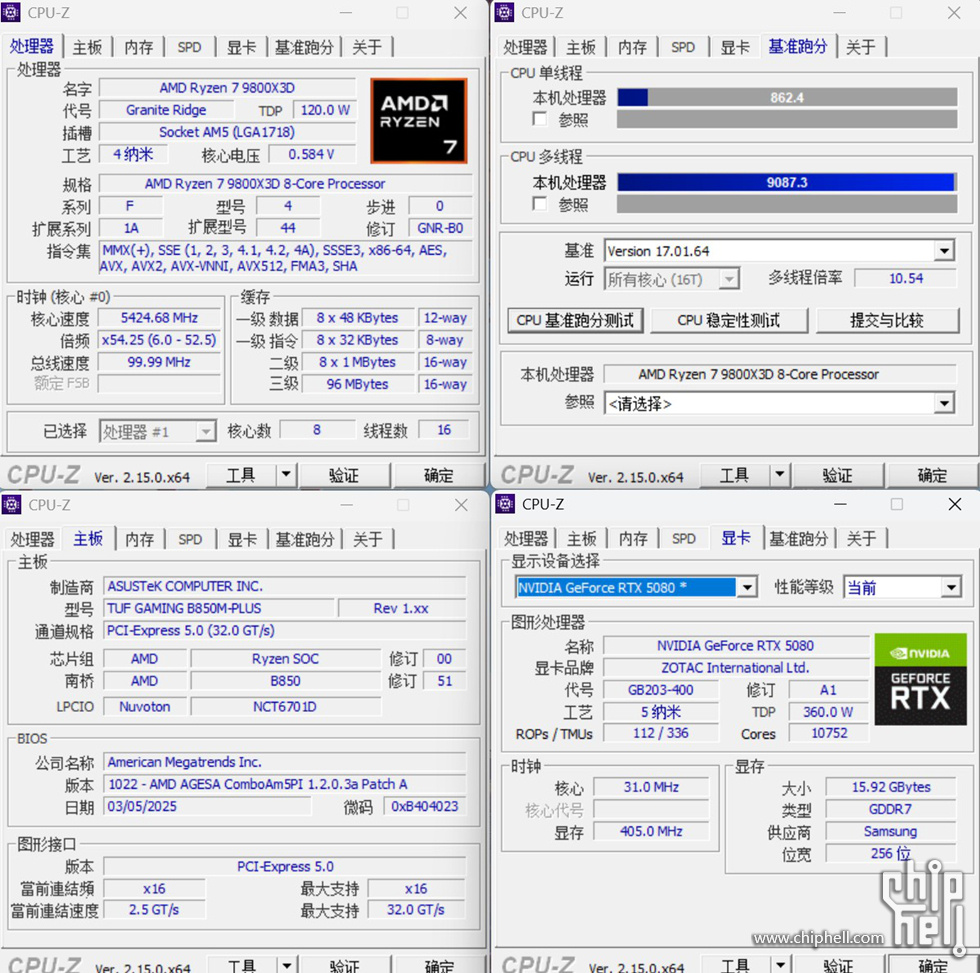Click the GPU 代号 value GB203-400

(x=661, y=690)
